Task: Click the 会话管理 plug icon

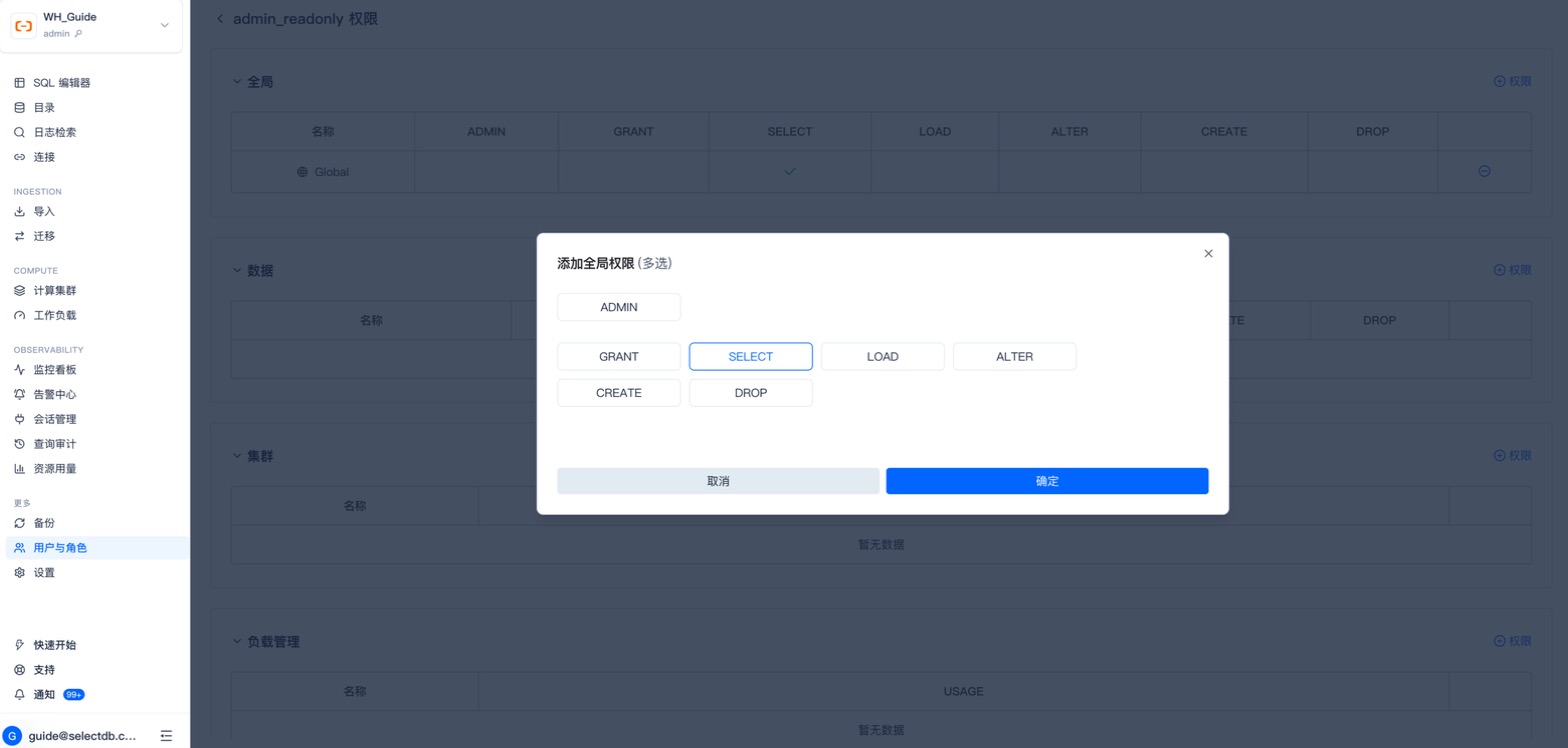Action: tap(19, 419)
